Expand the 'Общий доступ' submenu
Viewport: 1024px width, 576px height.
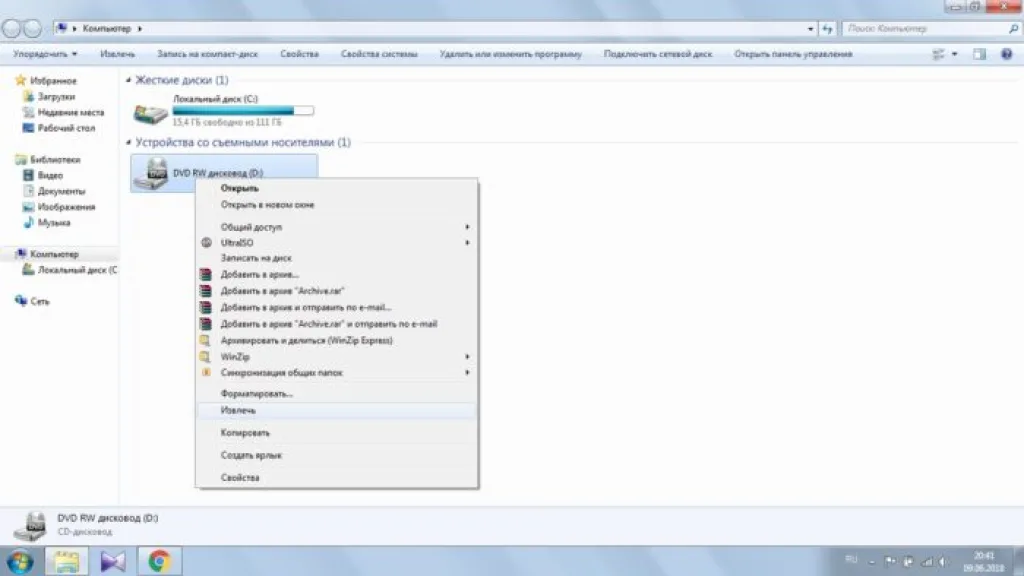pyautogui.click(x=336, y=227)
